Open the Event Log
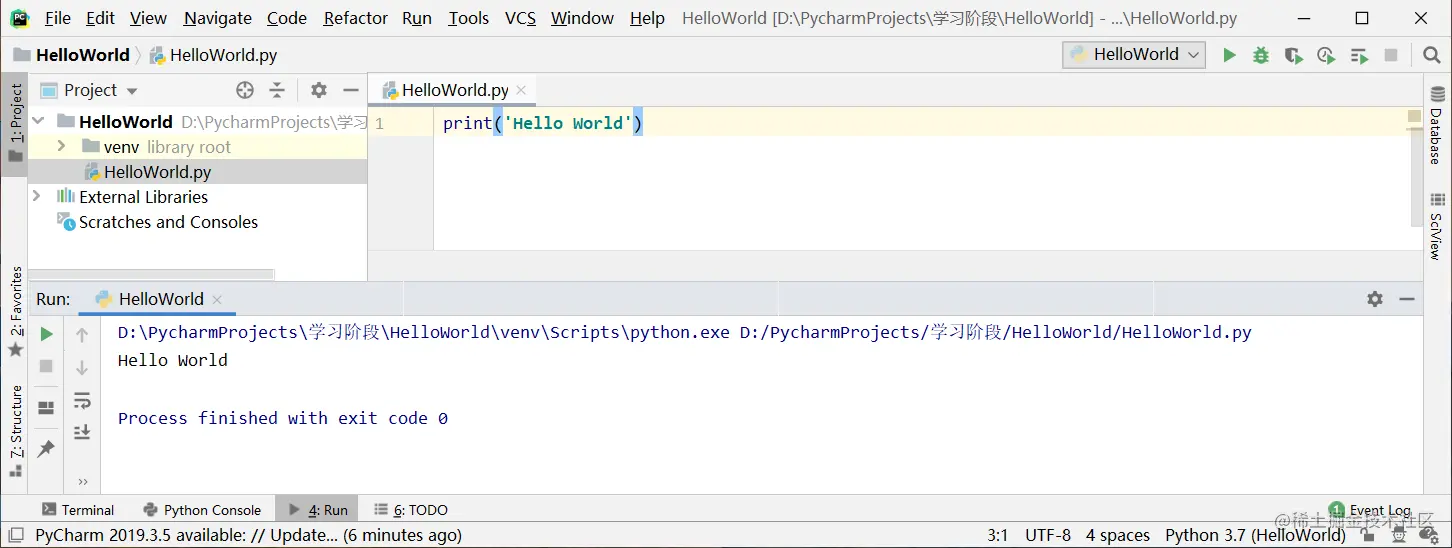This screenshot has width=1452, height=548. coord(1370,510)
